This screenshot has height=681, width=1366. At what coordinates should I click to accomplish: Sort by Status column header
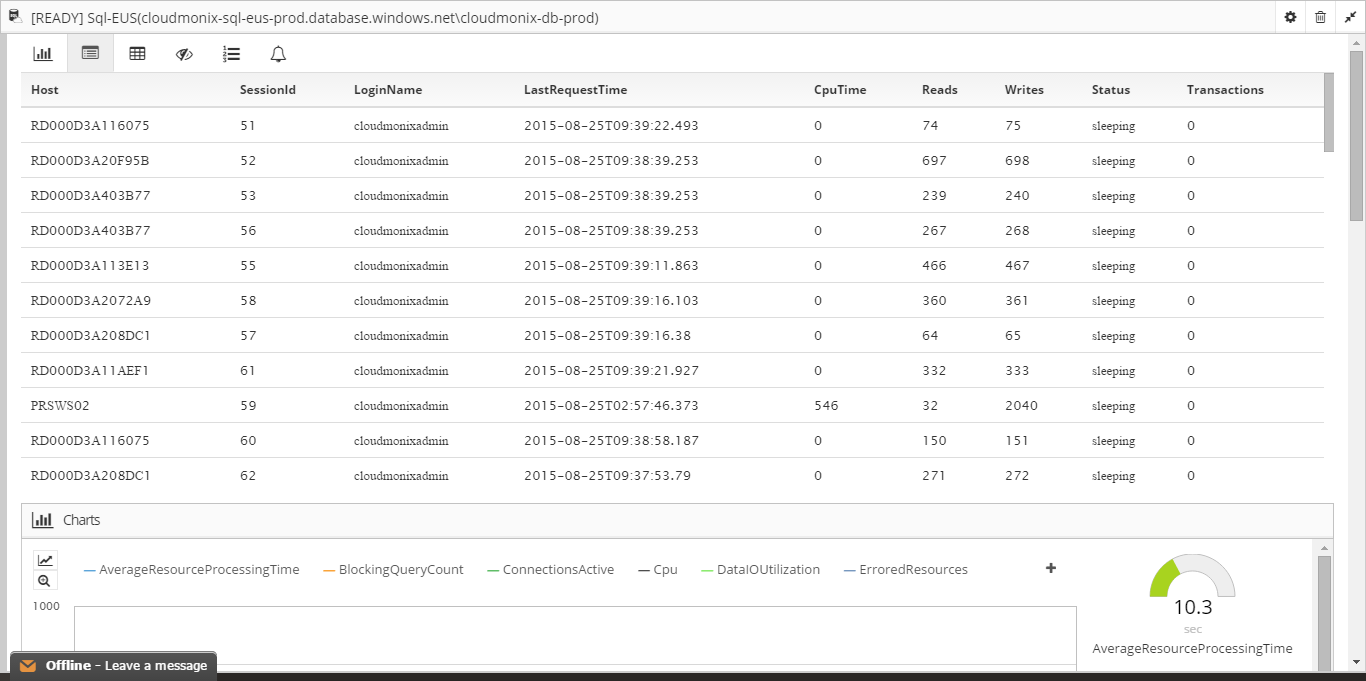(x=1111, y=90)
